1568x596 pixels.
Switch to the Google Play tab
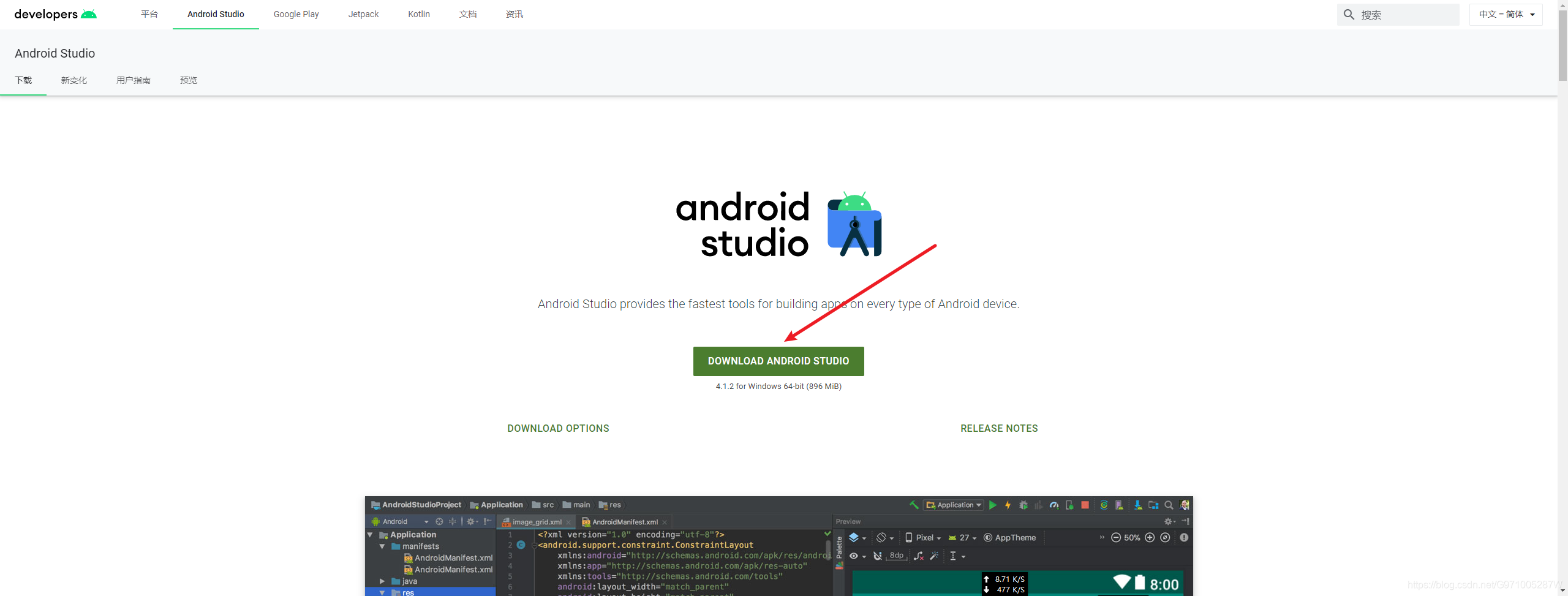(x=296, y=14)
